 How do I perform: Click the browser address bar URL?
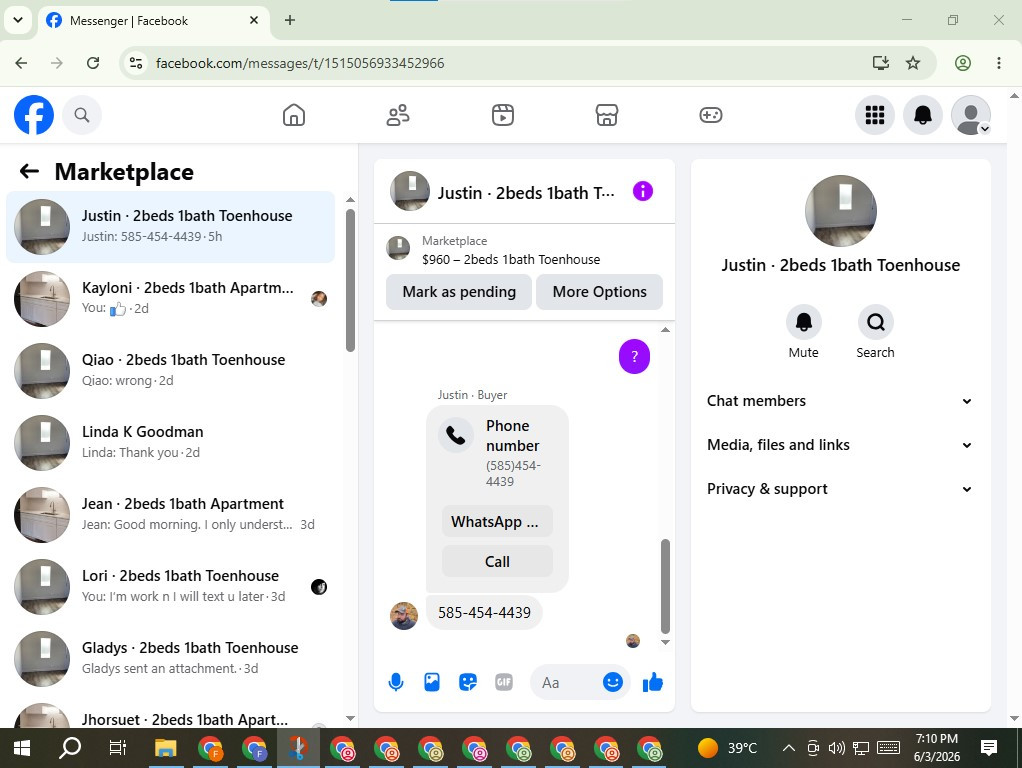pos(300,63)
